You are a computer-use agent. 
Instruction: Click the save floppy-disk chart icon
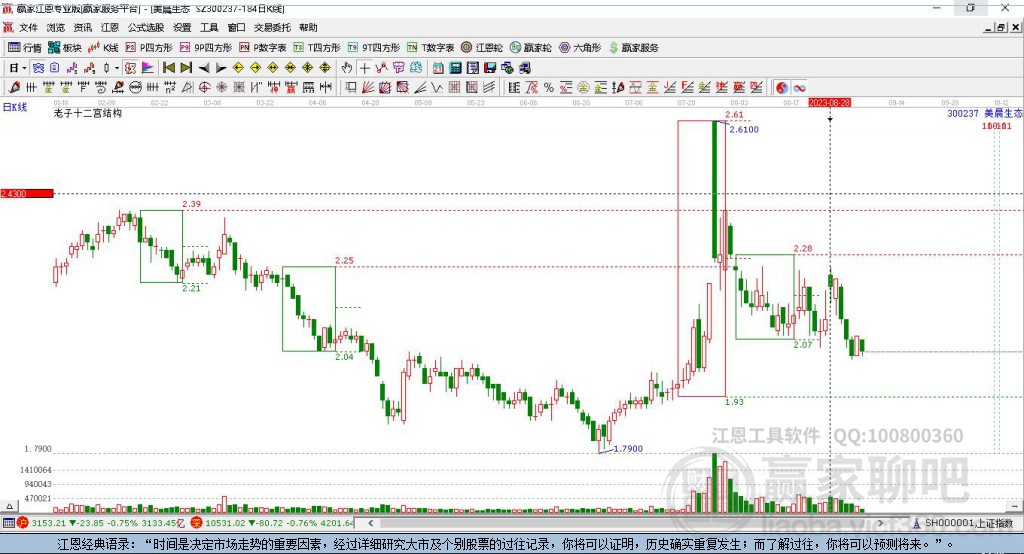click(x=490, y=68)
